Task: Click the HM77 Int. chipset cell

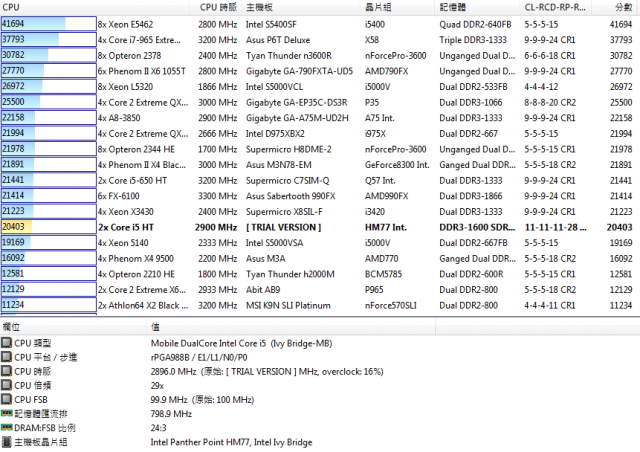Action: pos(386,227)
